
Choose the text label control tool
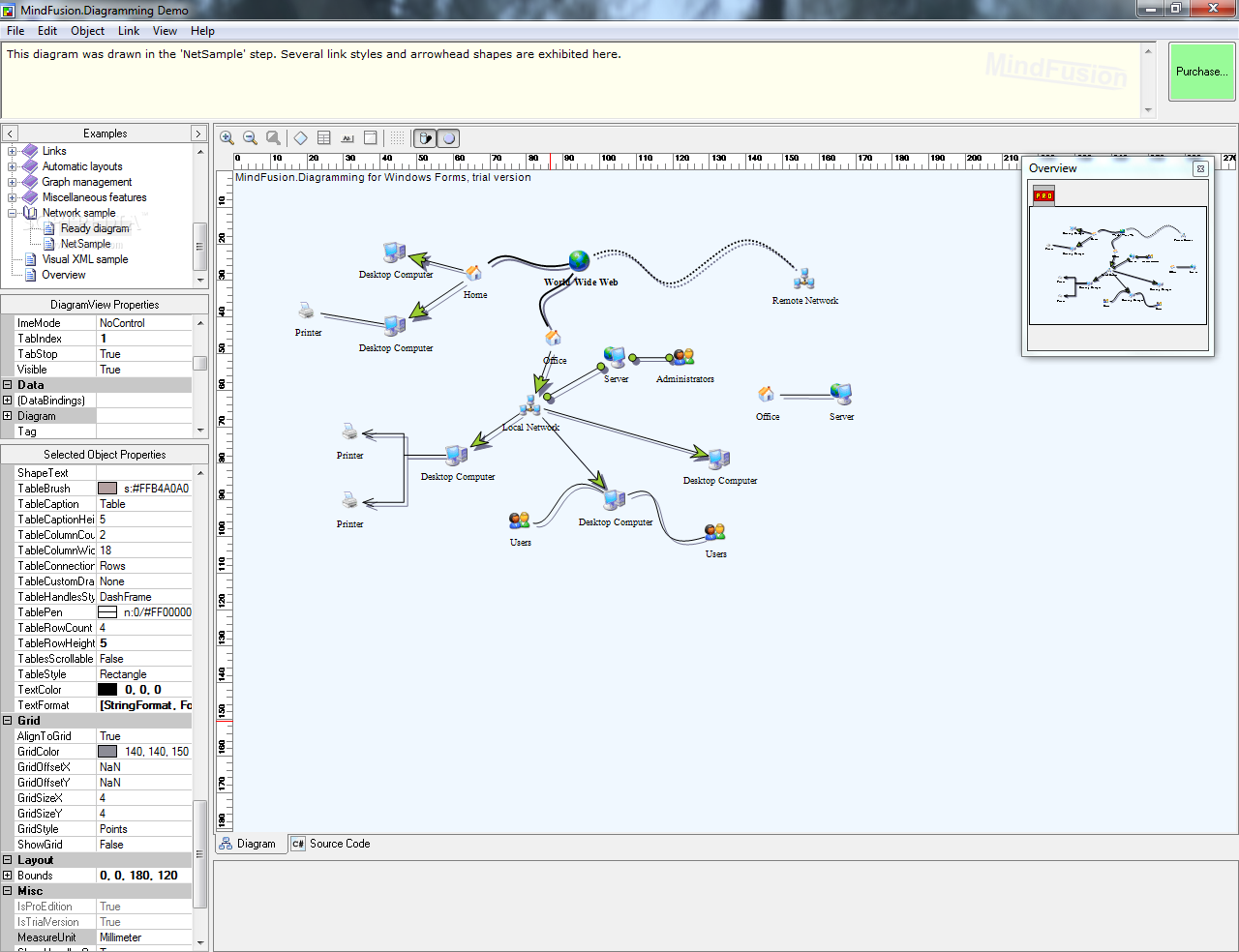pyautogui.click(x=348, y=138)
